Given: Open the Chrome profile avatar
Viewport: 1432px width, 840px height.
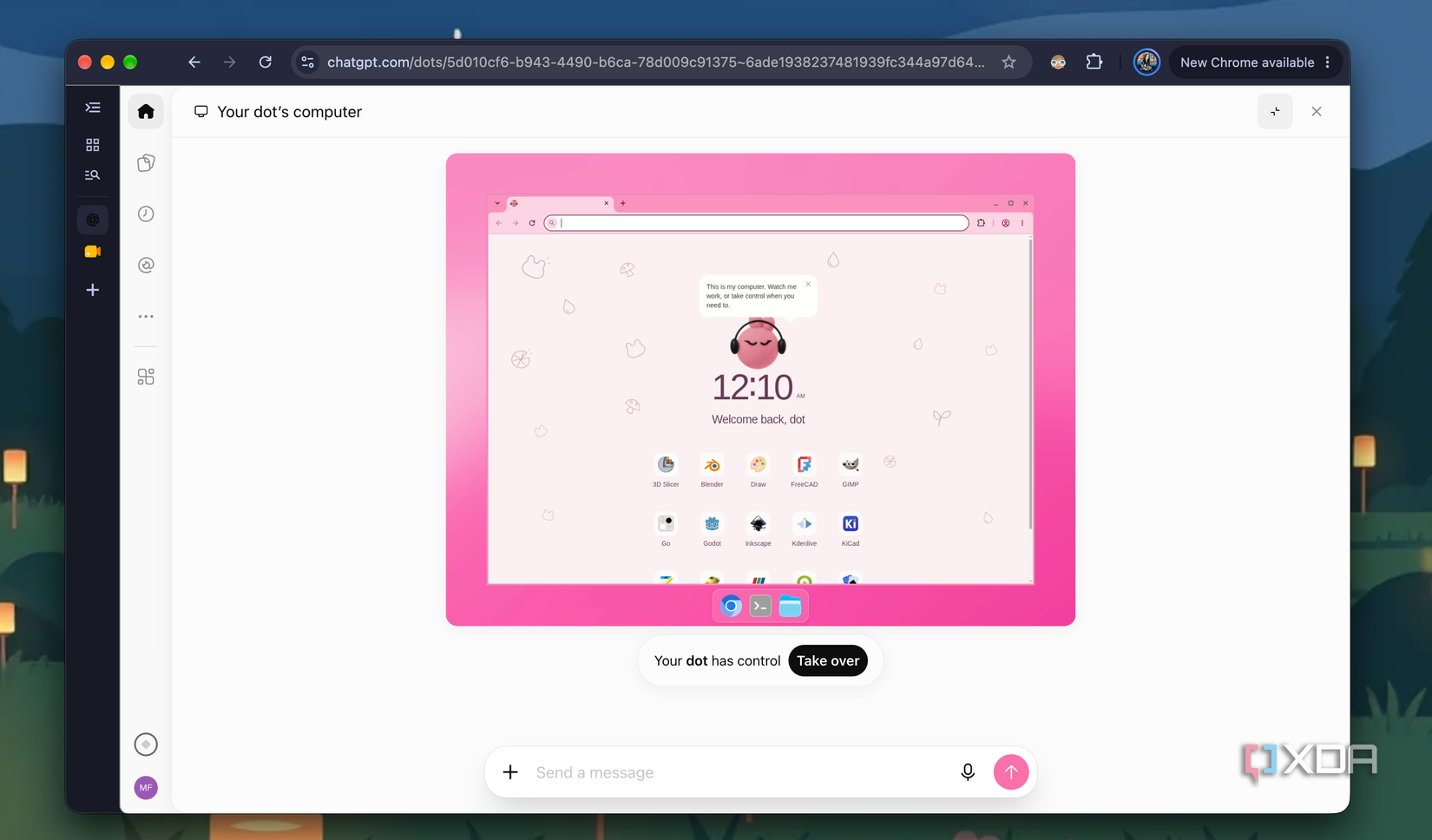Looking at the screenshot, I should coord(1146,62).
